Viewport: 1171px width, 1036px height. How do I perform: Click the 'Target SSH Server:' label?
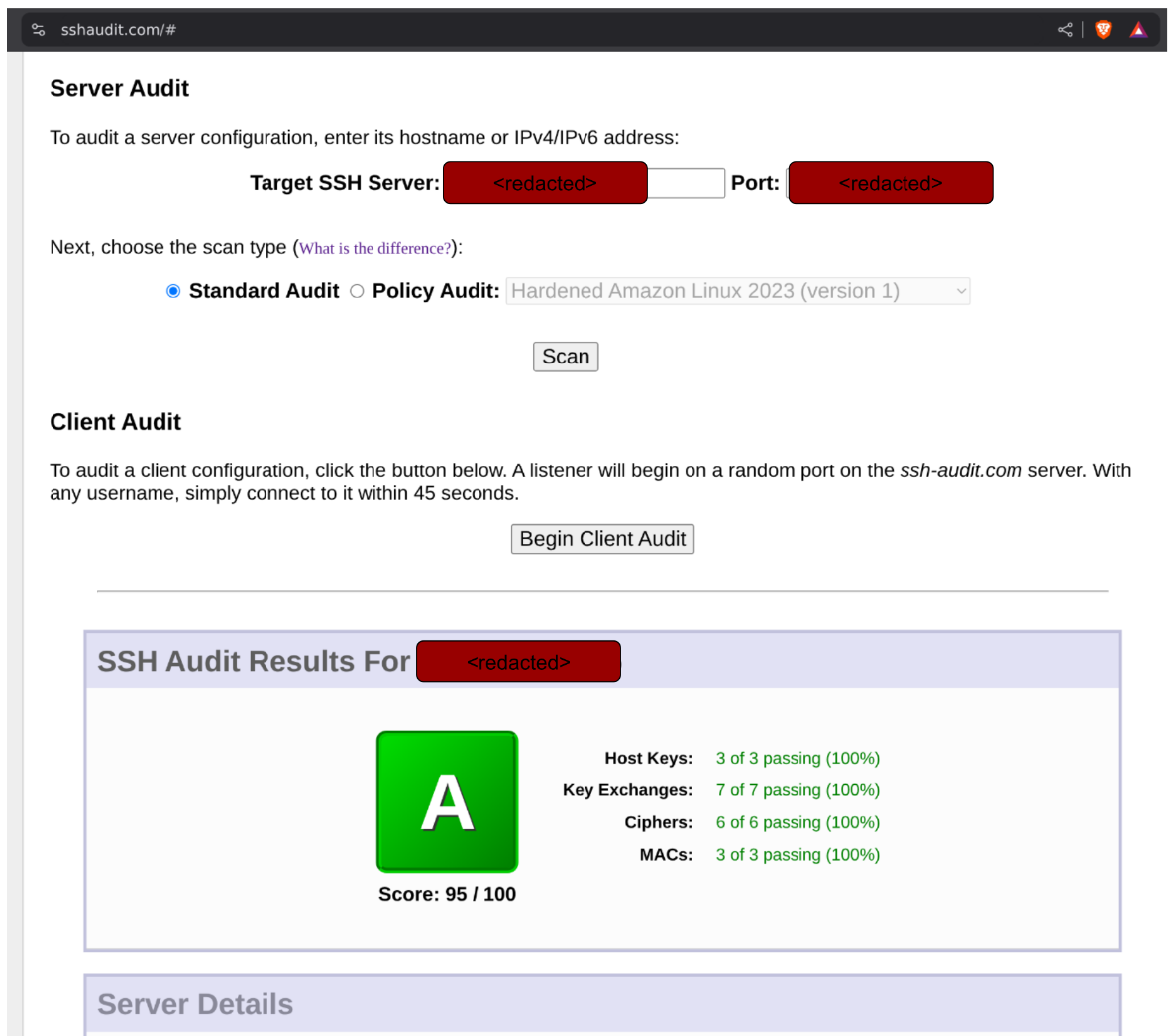click(345, 183)
